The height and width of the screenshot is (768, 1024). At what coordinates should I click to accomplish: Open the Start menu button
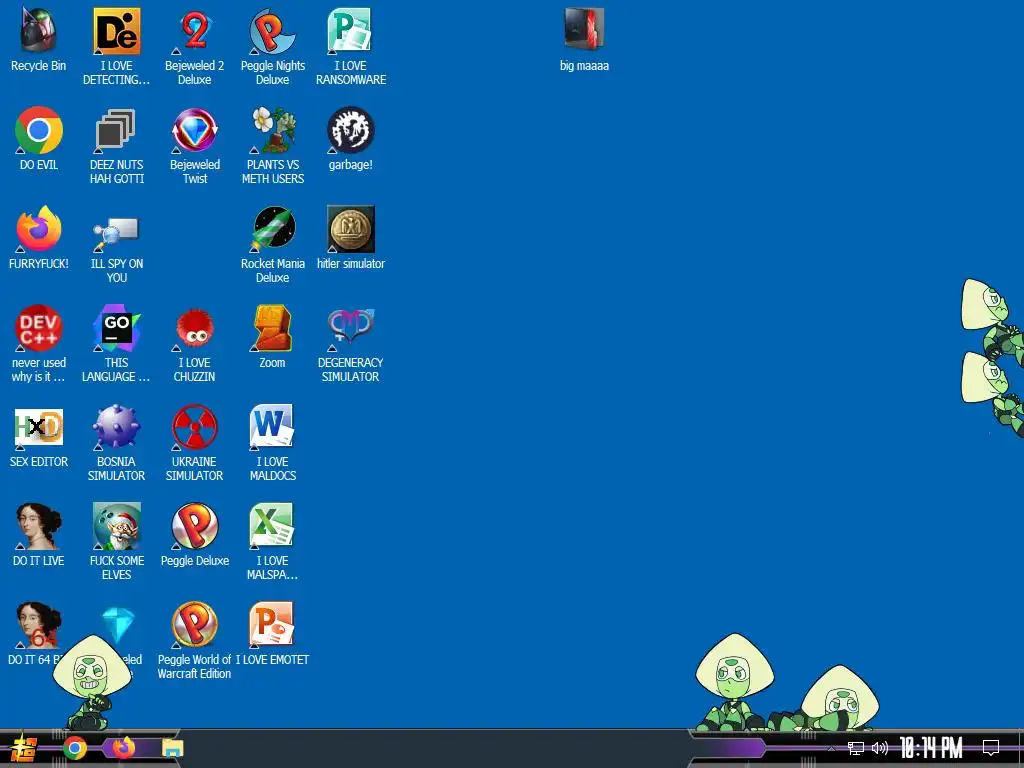[x=23, y=748]
